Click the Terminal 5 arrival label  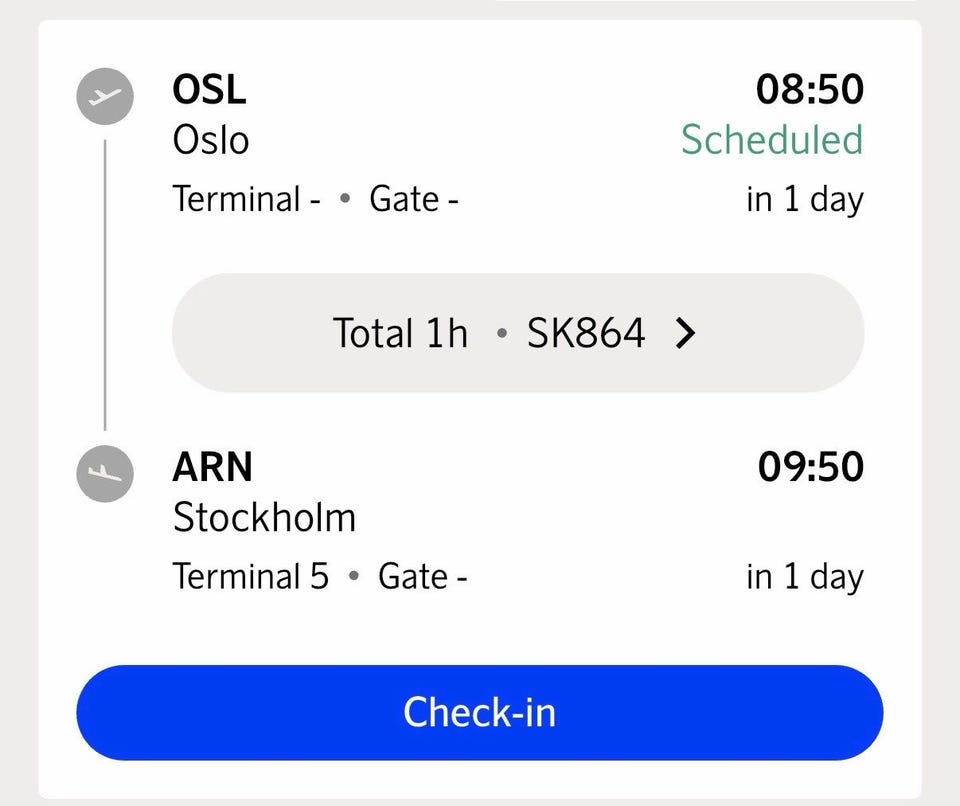click(x=251, y=576)
